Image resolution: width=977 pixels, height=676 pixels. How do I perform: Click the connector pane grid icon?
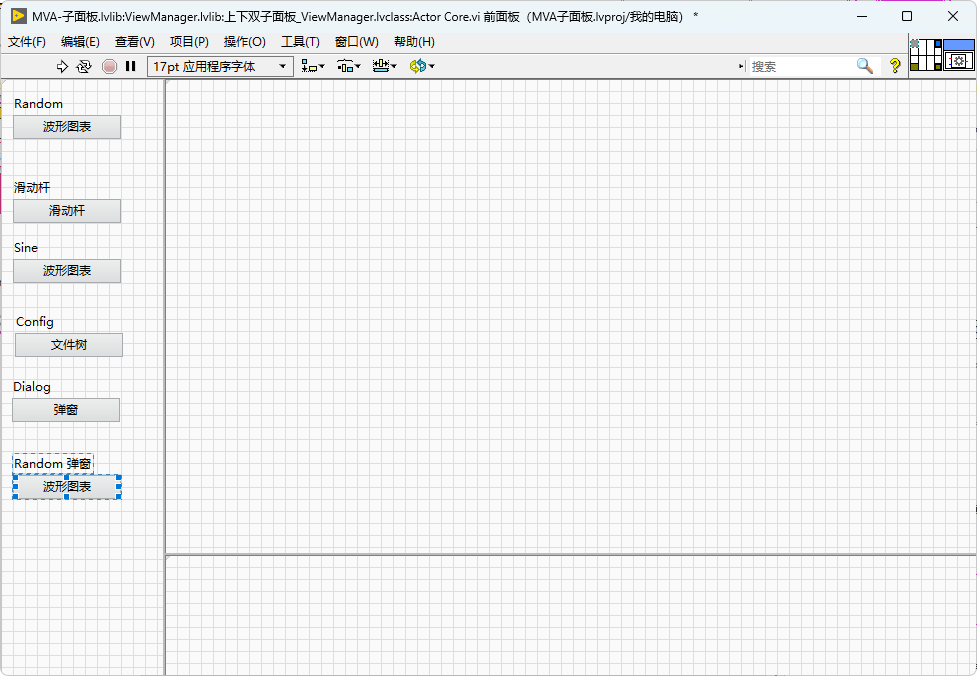(x=925, y=55)
